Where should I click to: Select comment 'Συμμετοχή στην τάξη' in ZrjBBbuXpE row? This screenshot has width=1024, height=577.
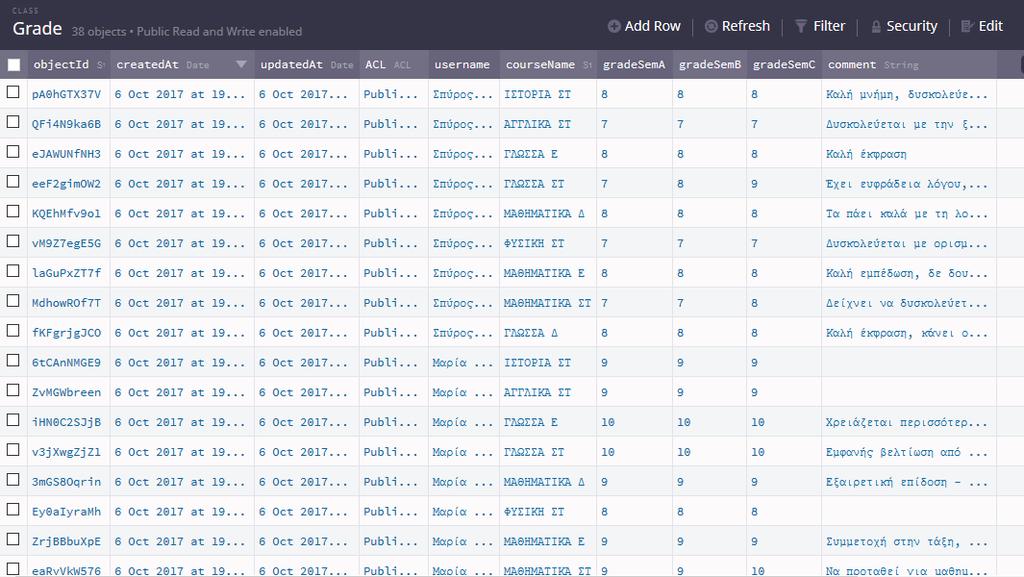(909, 542)
